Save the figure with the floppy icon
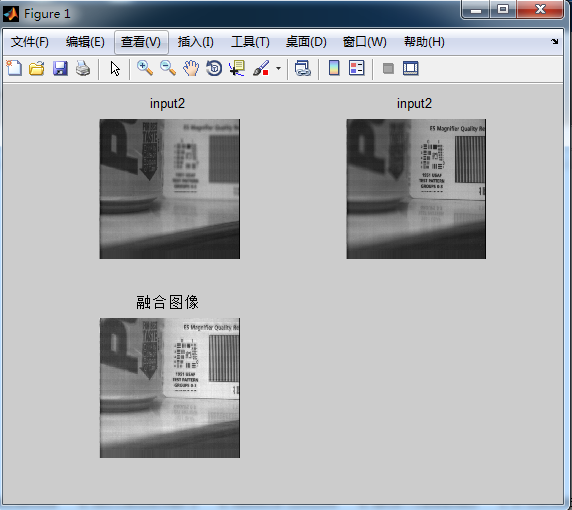 [x=60, y=68]
